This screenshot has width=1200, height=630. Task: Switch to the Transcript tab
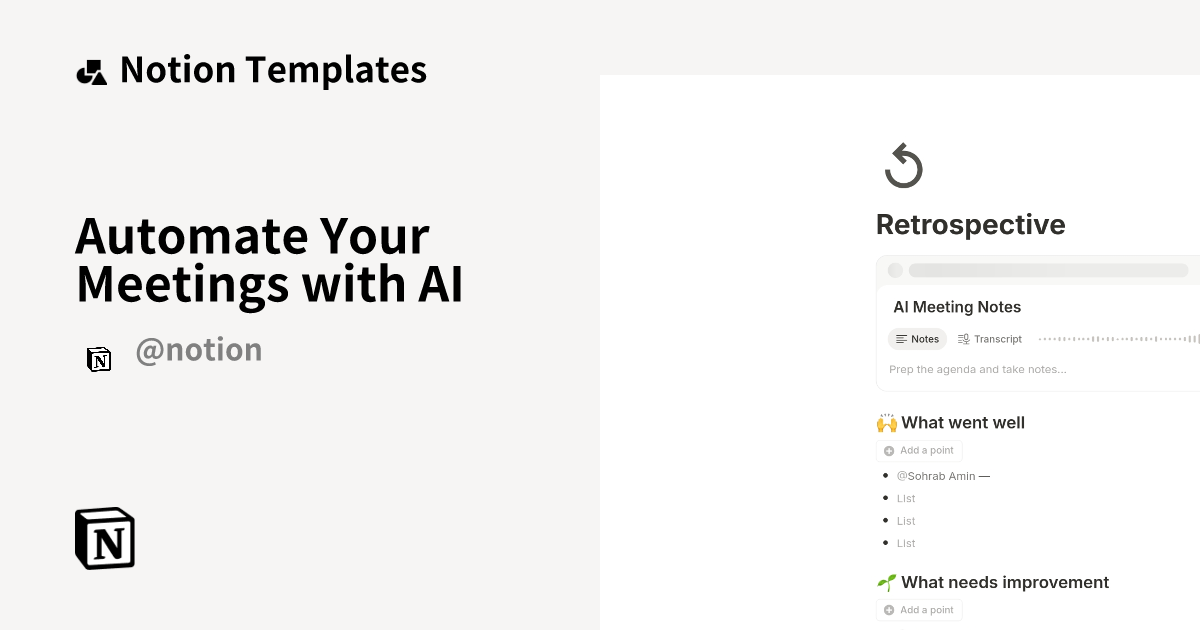coord(990,339)
